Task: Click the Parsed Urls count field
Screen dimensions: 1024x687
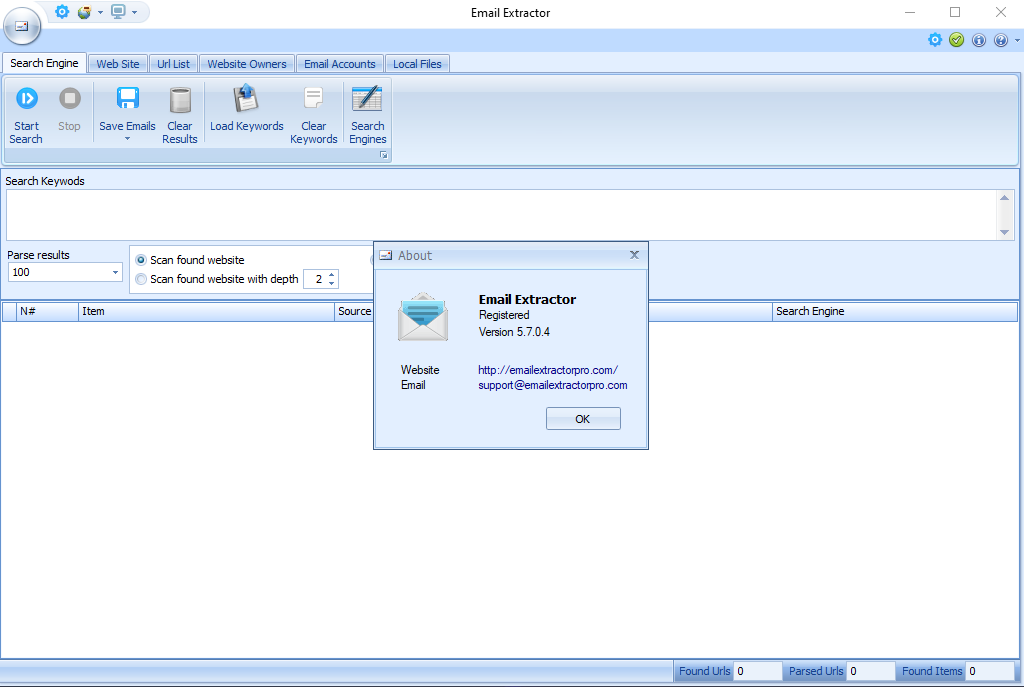Action: click(871, 671)
